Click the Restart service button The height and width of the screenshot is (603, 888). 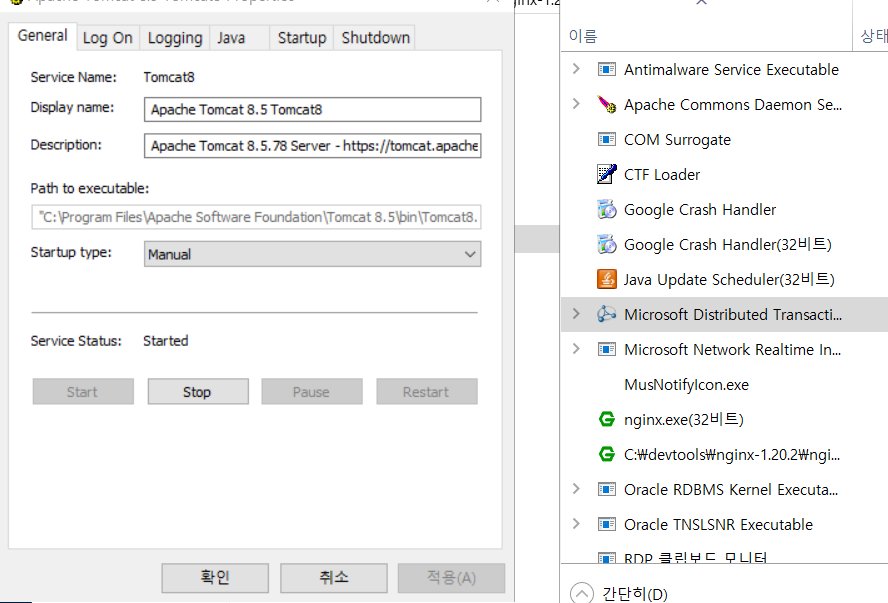pos(426,392)
